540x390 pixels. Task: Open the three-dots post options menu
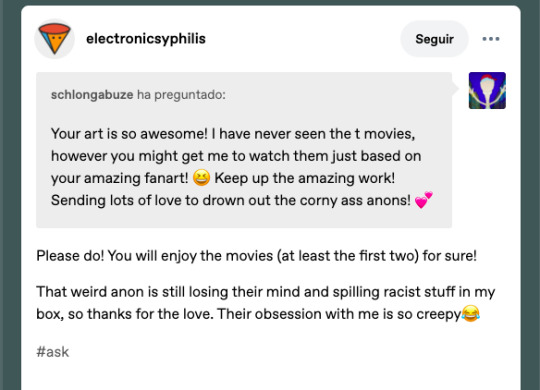[x=491, y=39]
